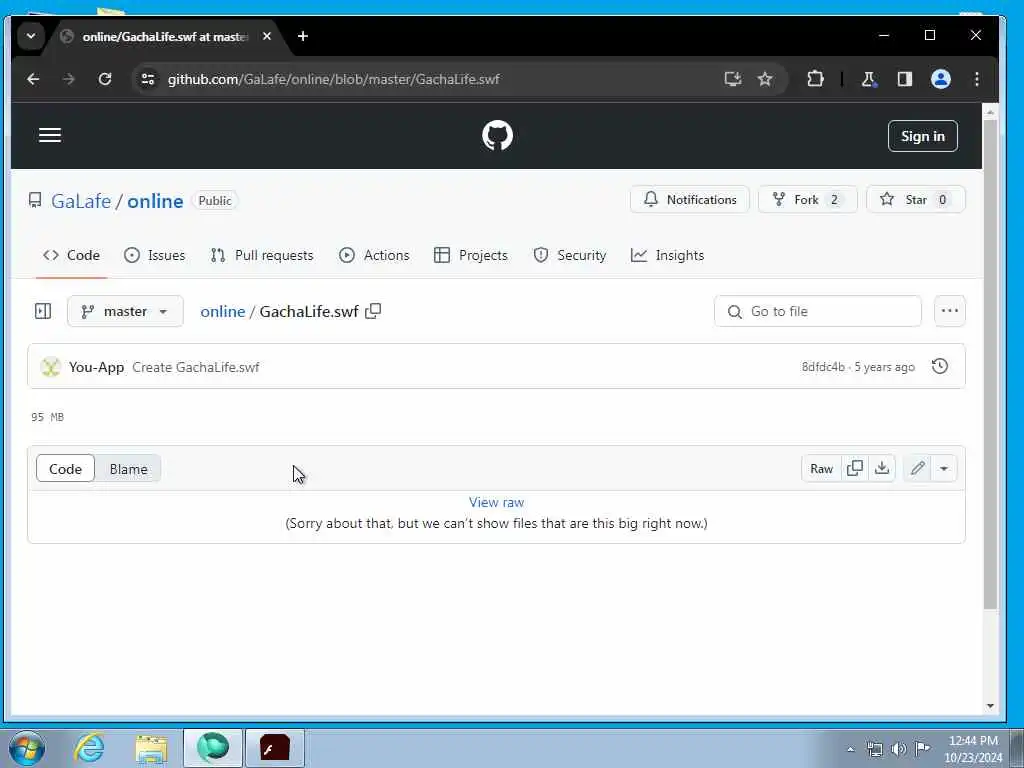1024x768 pixels.
Task: Click the View raw link
Action: click(x=496, y=502)
